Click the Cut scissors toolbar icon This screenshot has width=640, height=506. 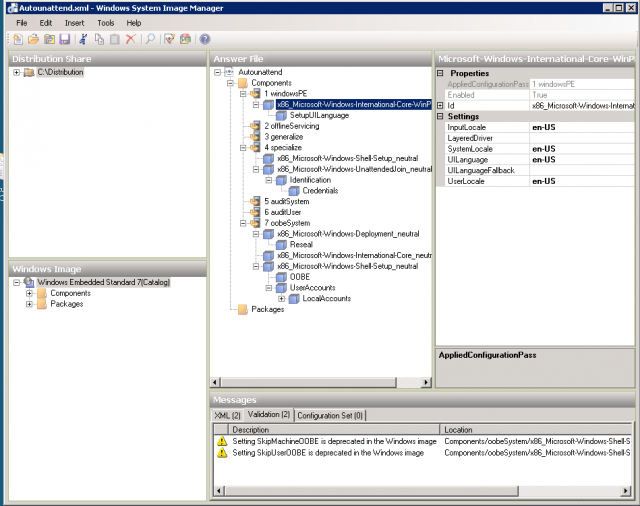click(x=83, y=39)
